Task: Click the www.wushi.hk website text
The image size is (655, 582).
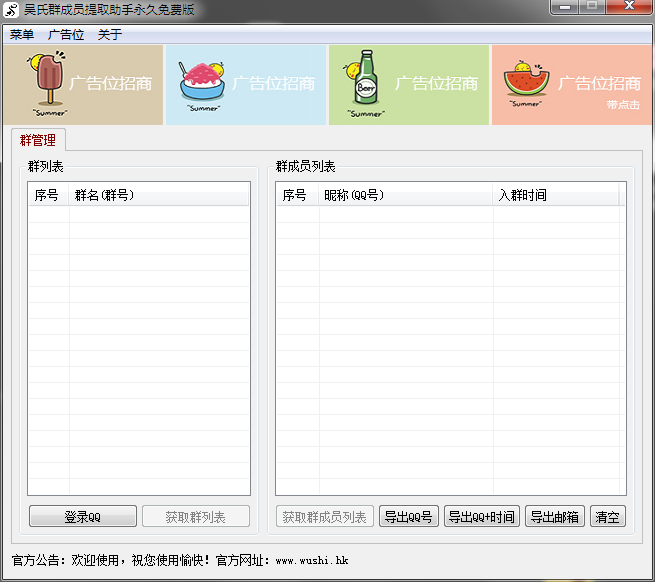Action: coord(312,560)
